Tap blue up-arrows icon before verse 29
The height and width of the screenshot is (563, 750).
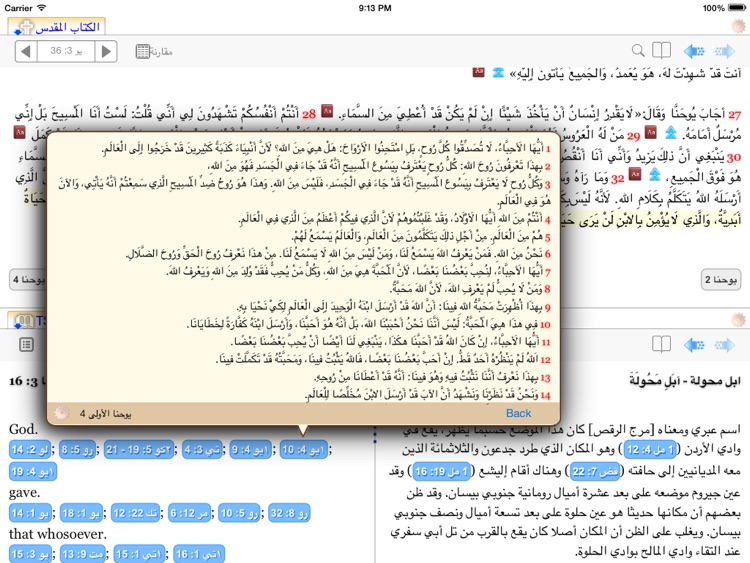pos(671,132)
